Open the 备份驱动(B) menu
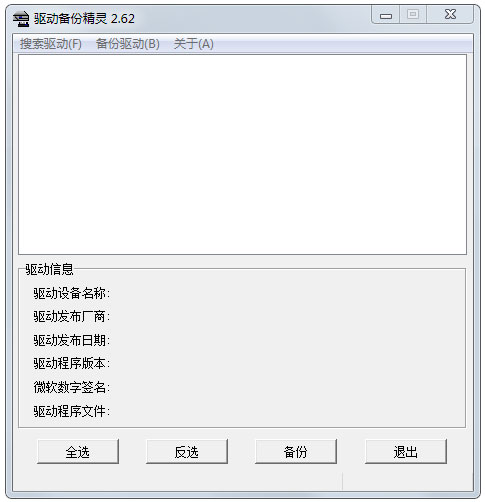Viewport: 485px width, 502px height. 128,44
